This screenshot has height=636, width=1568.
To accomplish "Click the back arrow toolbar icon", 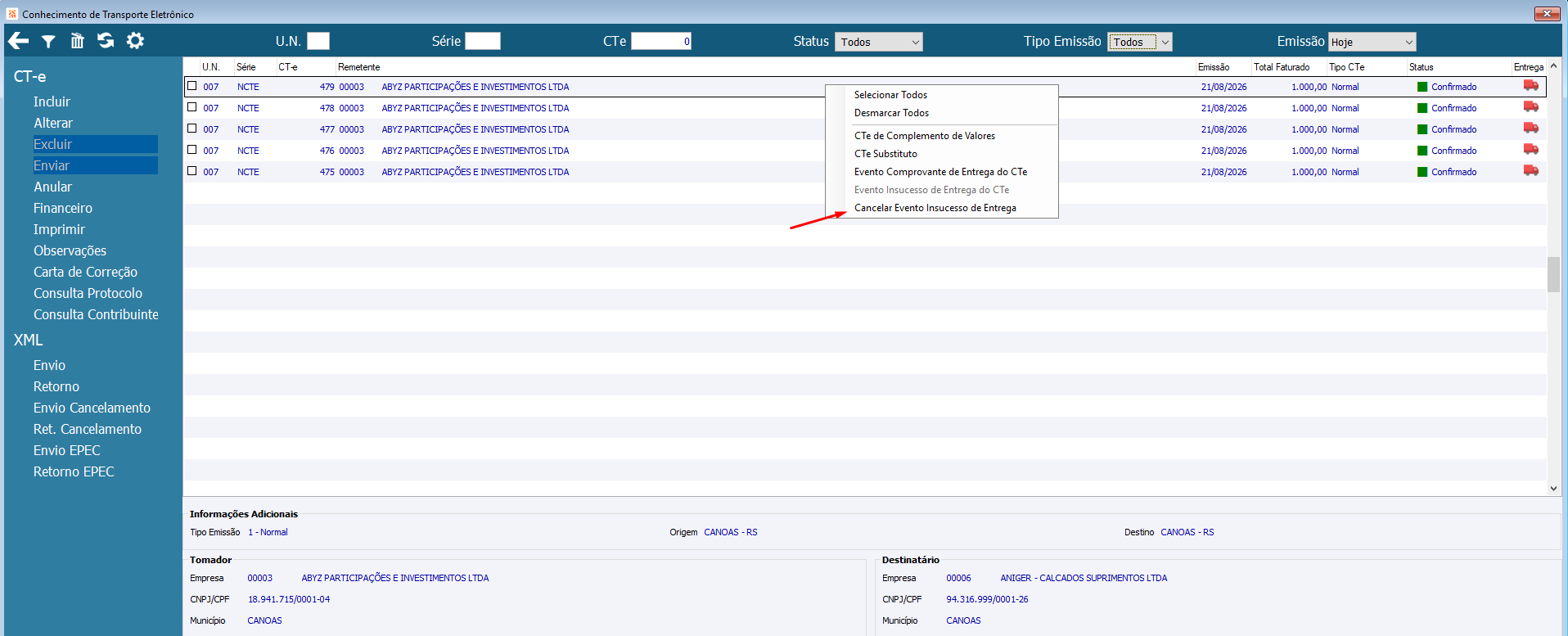I will (18, 41).
